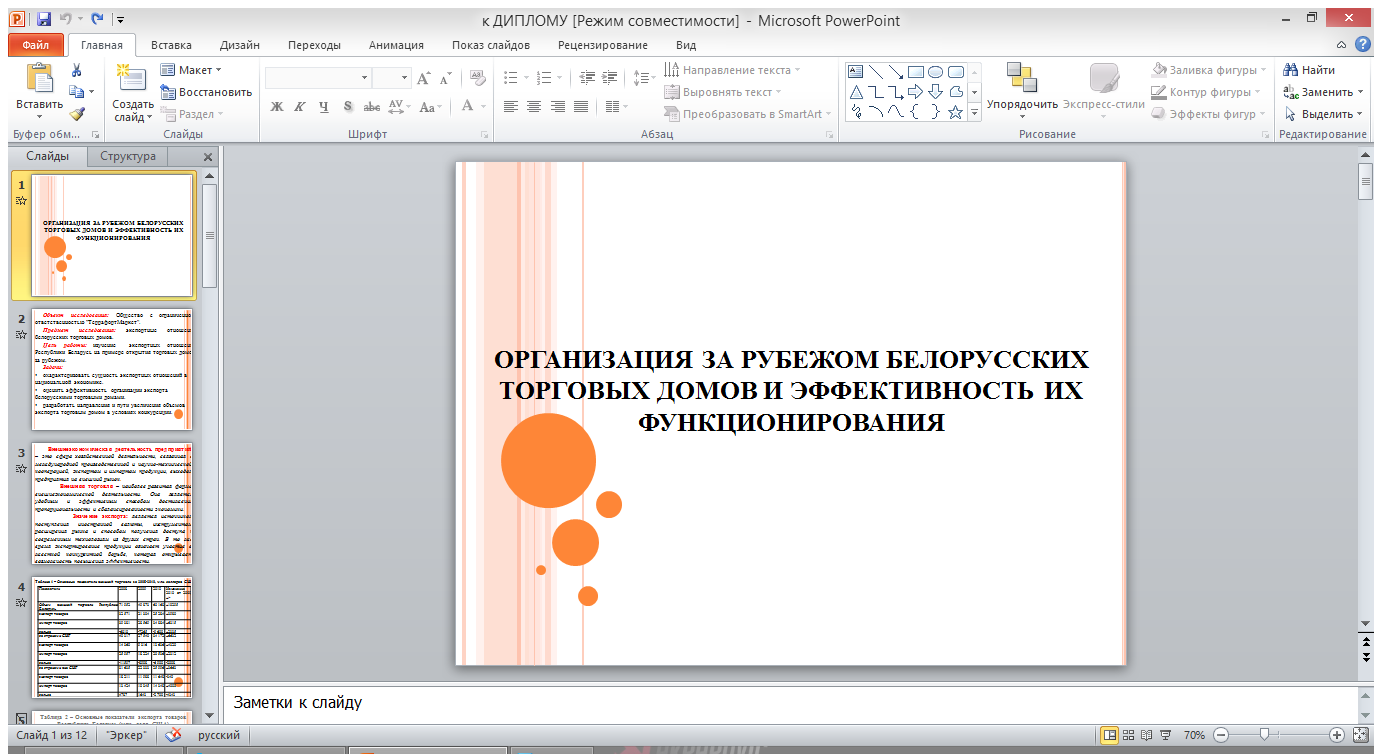This screenshot has height=754, width=1382.
Task: Open the Файл tab
Action: [36, 45]
